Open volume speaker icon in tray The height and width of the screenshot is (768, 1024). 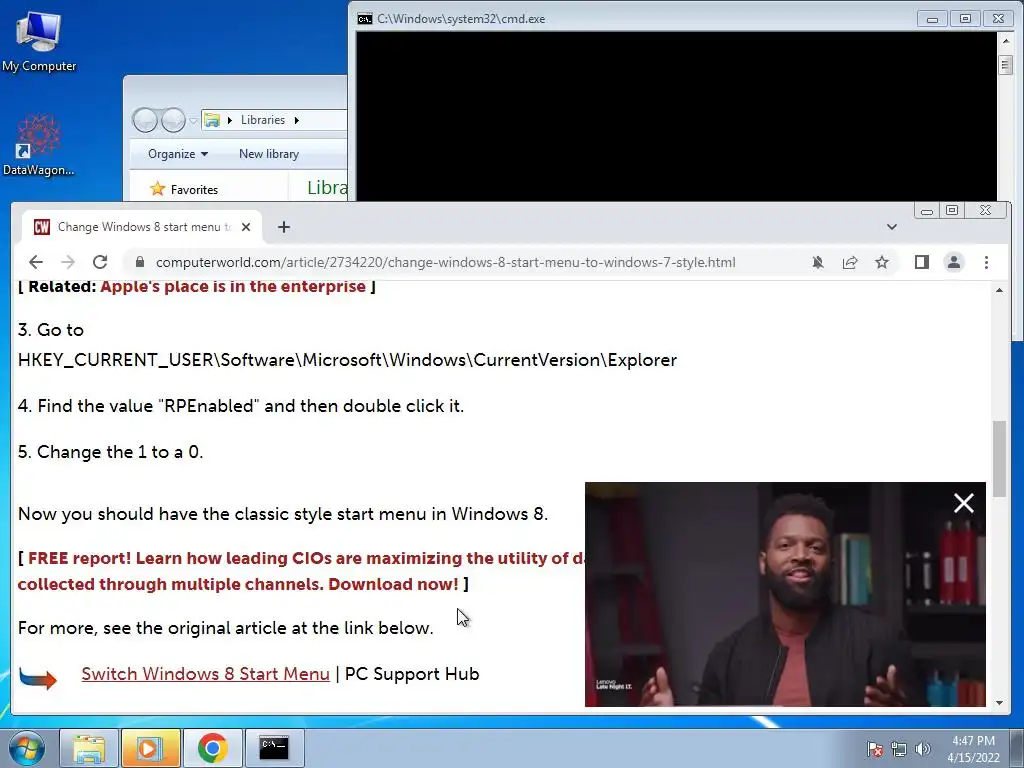(923, 749)
